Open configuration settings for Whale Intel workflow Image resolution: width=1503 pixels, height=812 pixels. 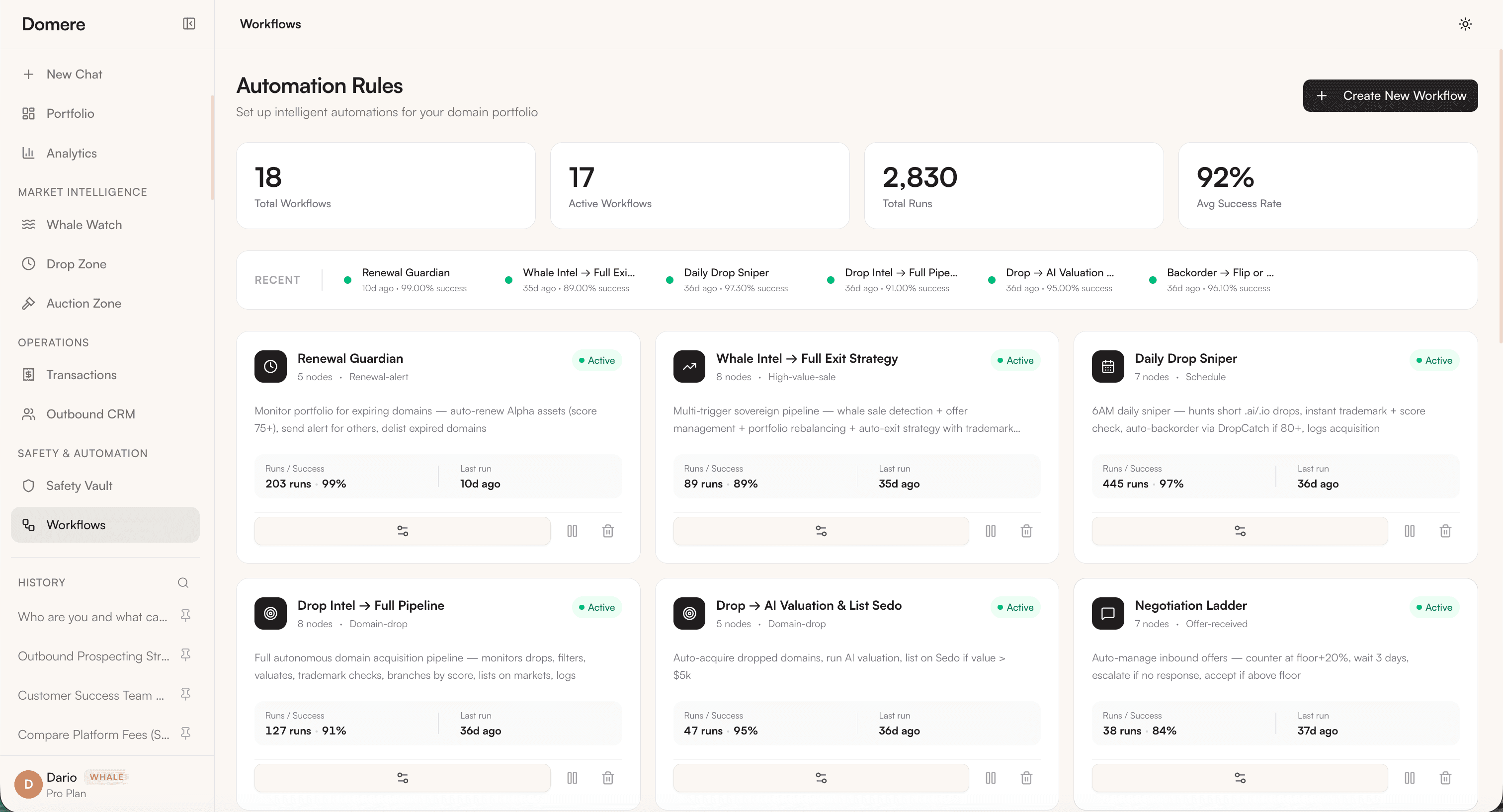click(x=821, y=531)
